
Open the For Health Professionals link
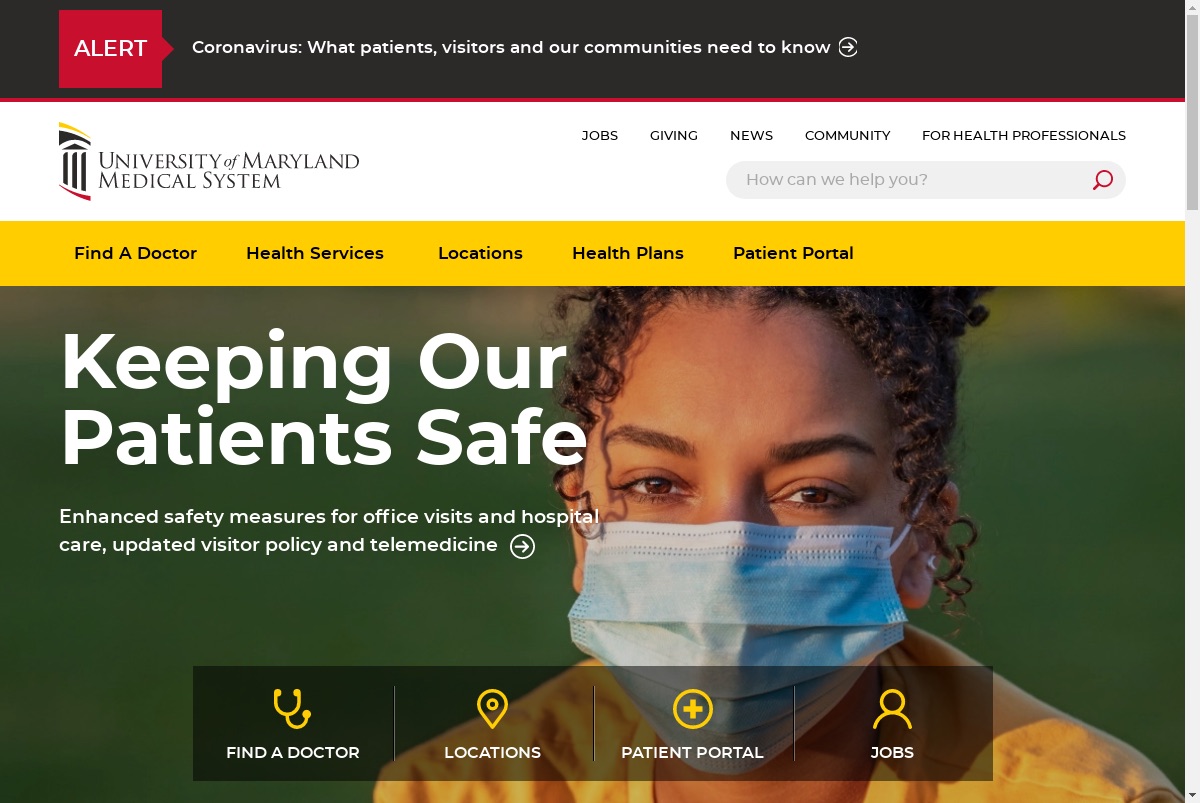point(1024,135)
